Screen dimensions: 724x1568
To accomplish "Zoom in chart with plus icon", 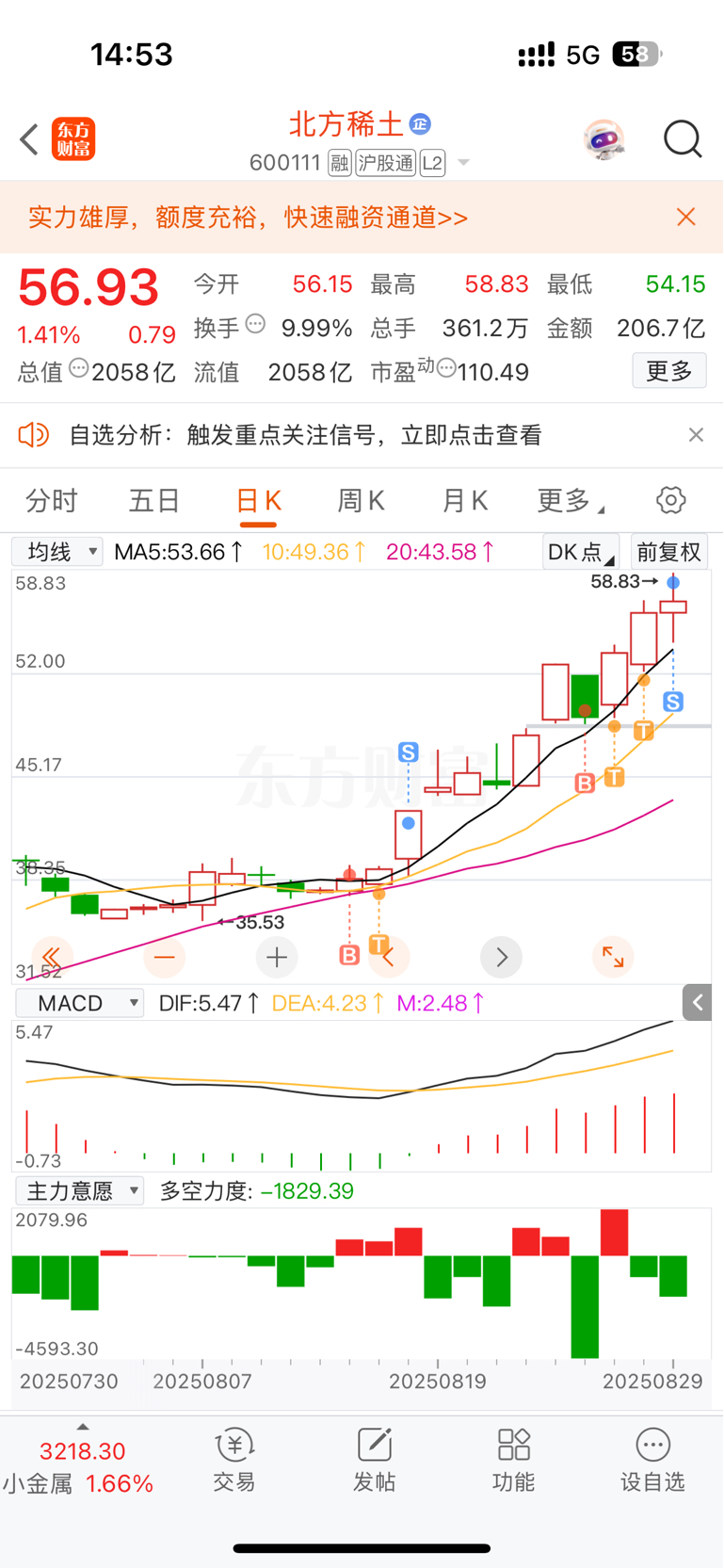I will [277, 958].
